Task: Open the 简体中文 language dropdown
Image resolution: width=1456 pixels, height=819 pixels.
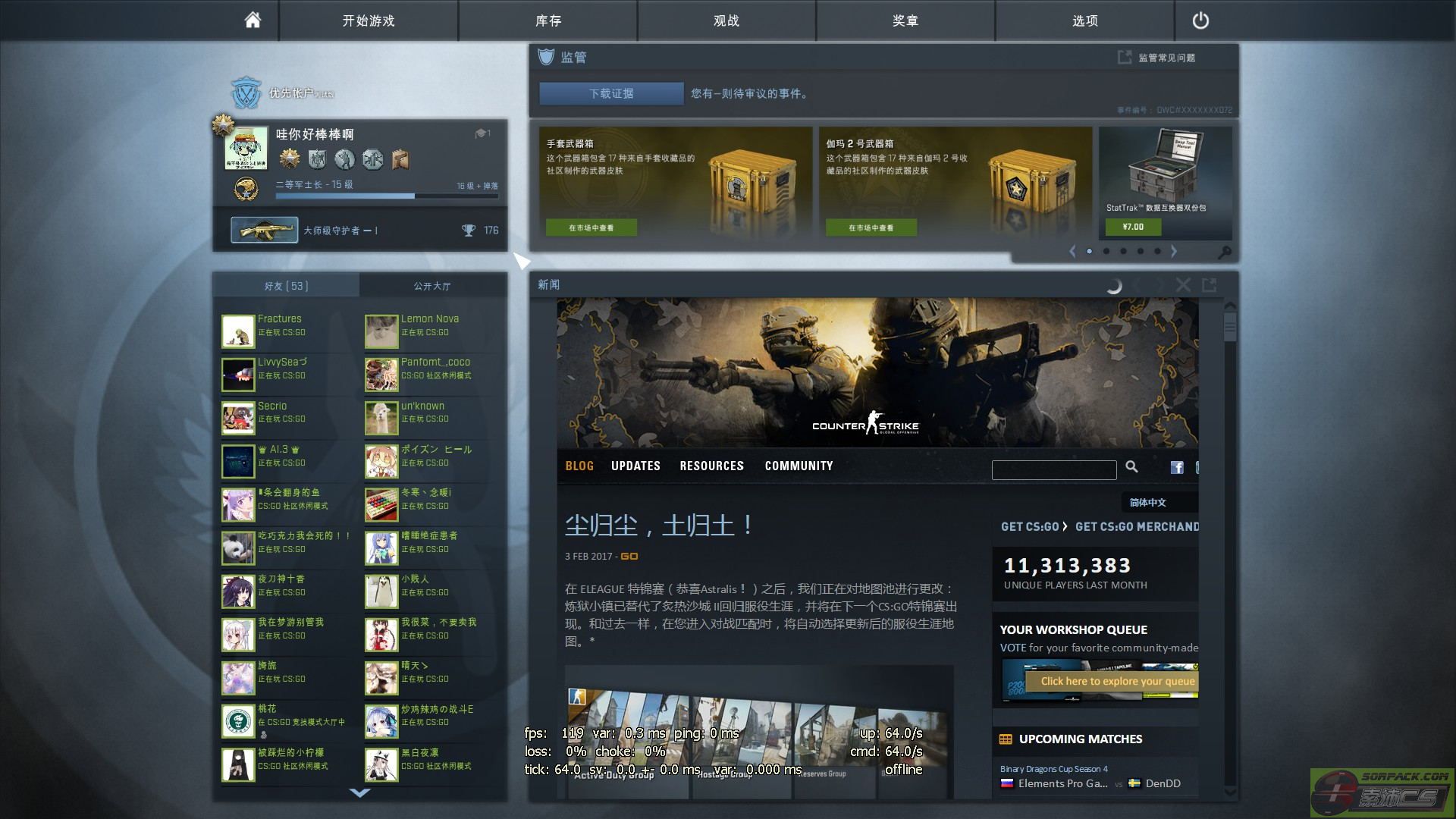Action: [x=1159, y=502]
